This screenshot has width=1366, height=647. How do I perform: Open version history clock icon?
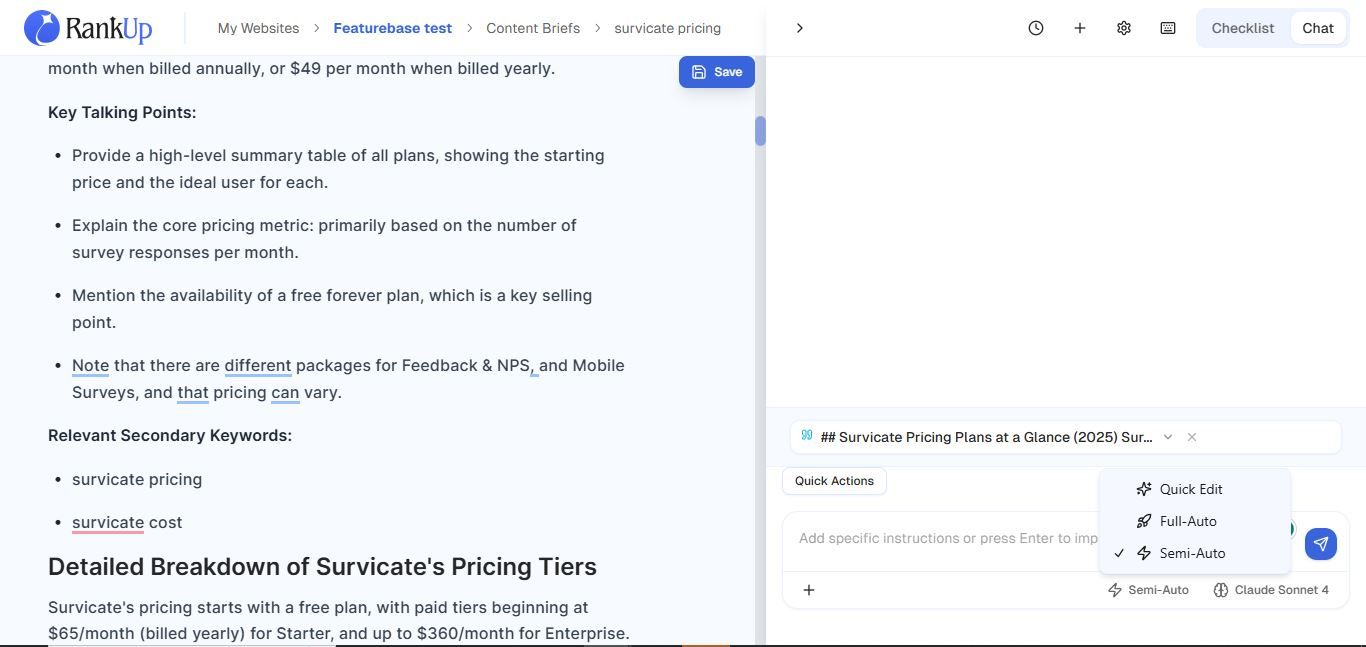point(1036,28)
